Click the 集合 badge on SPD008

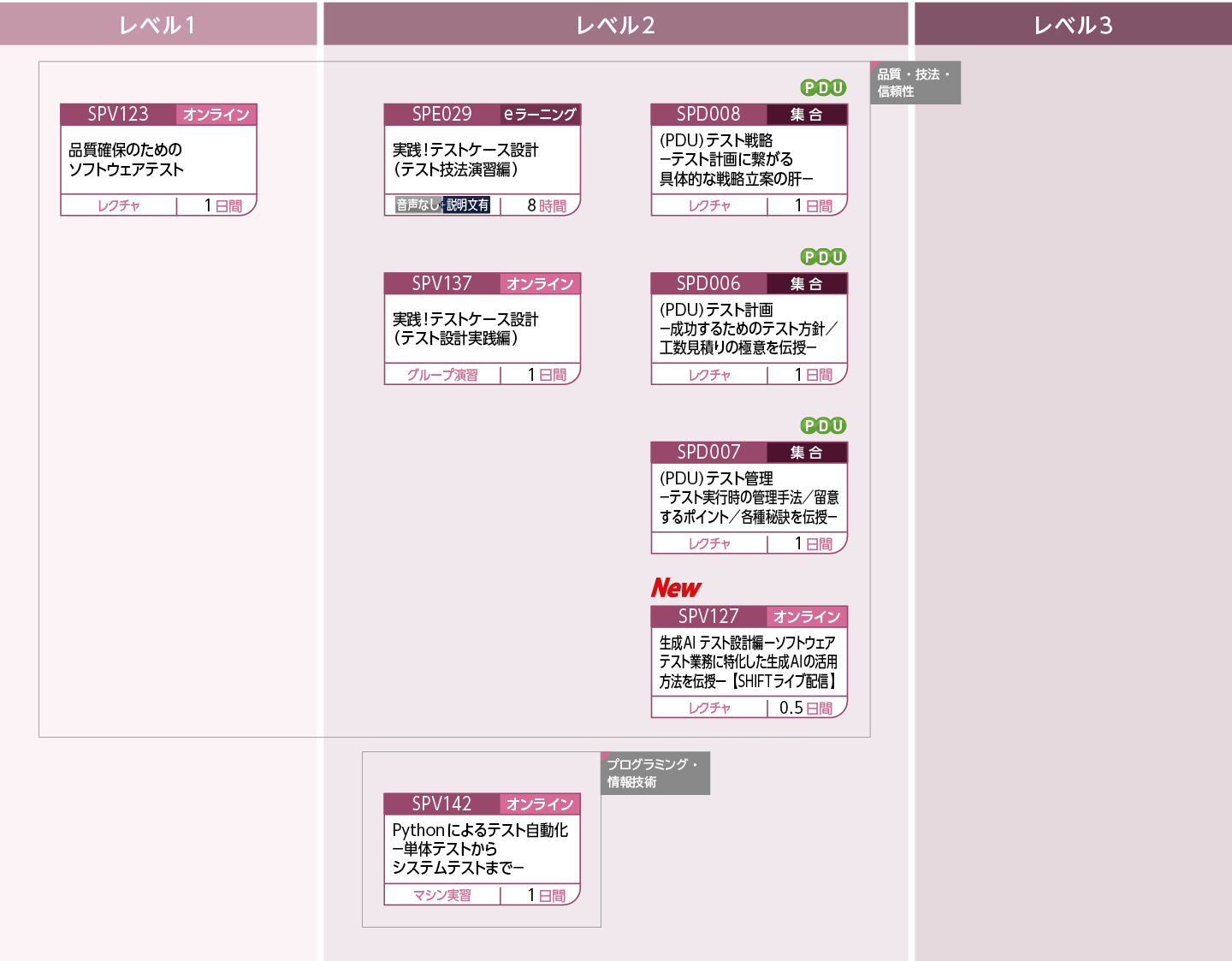coord(806,115)
